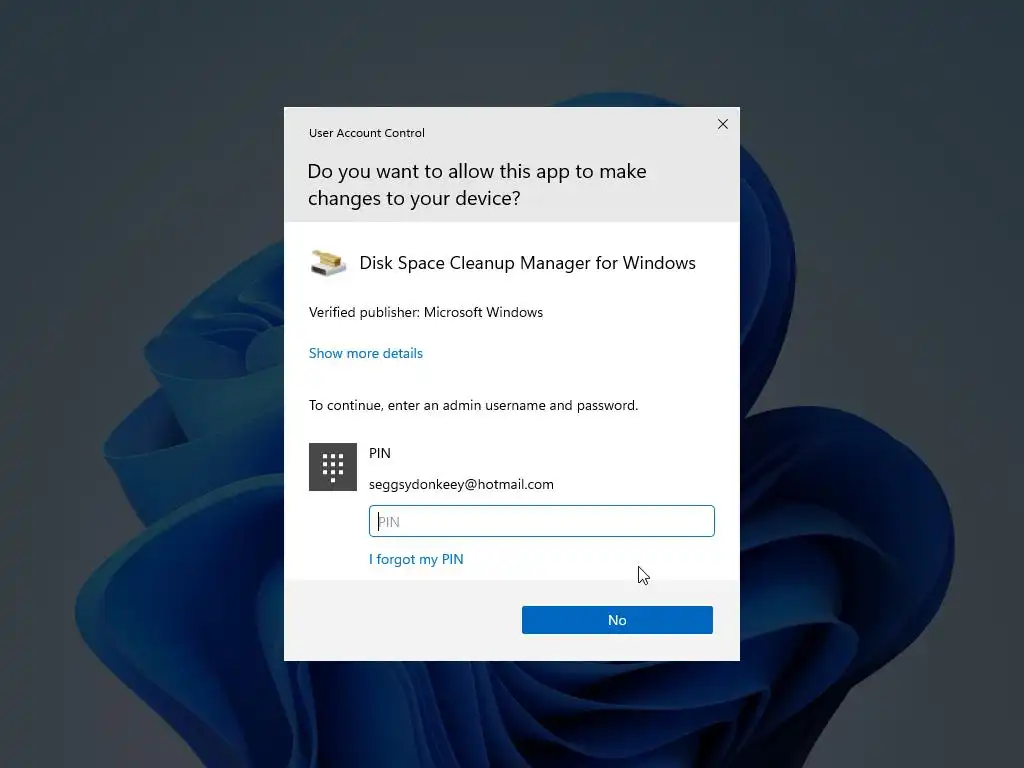
Task: Click the I forgot my PIN link
Action: (416, 559)
